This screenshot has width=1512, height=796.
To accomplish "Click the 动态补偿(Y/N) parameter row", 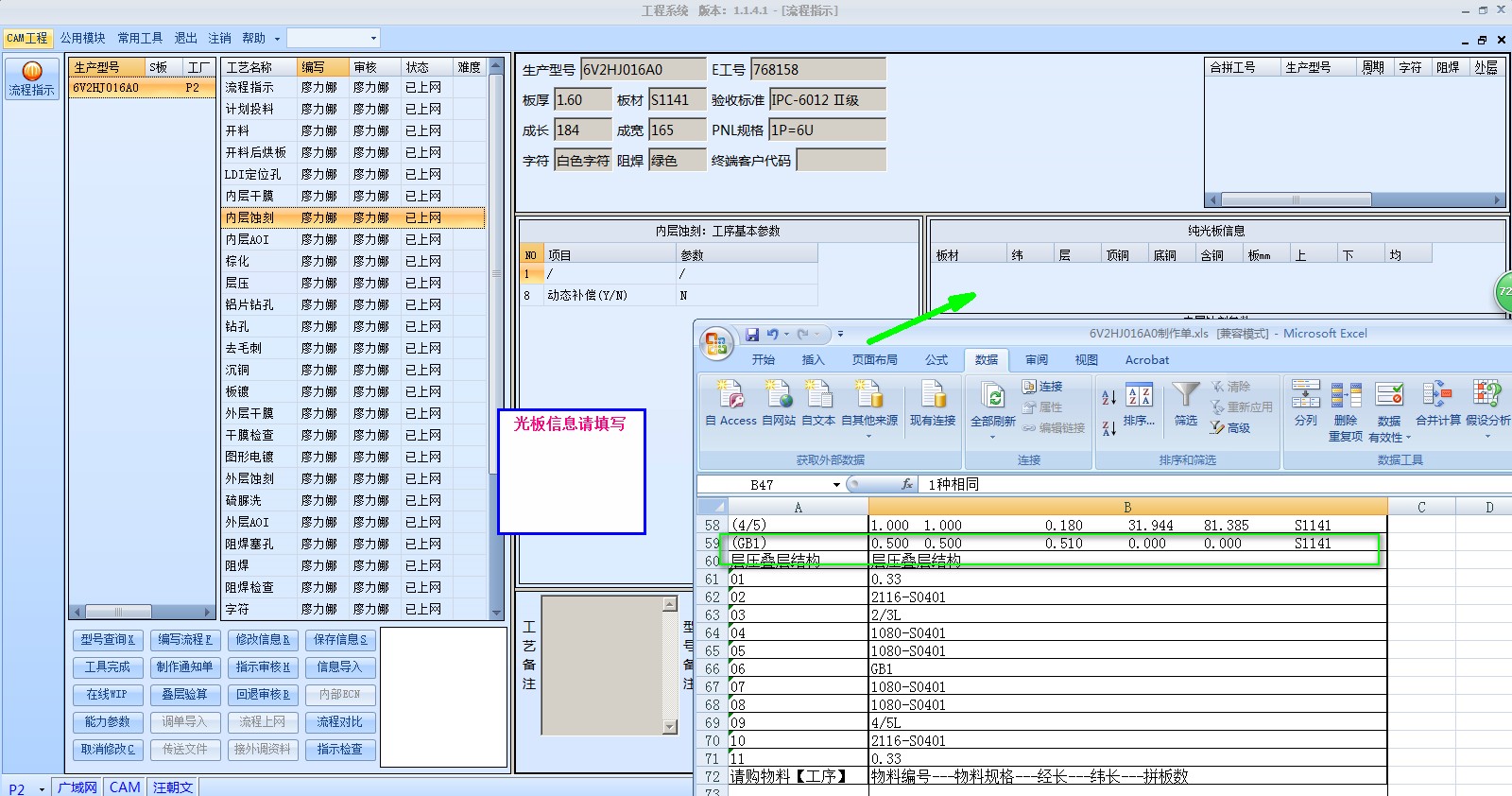I will click(669, 296).
